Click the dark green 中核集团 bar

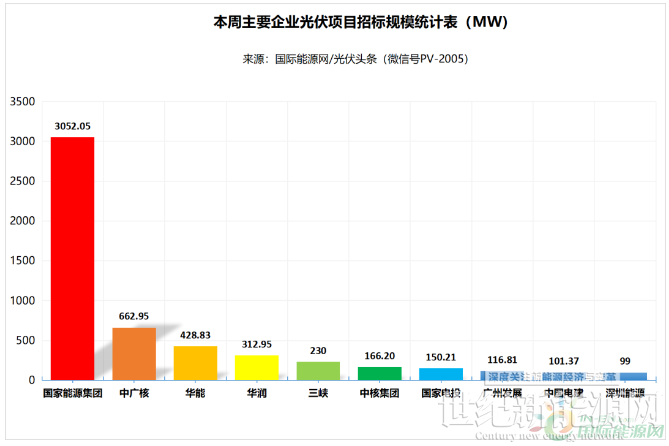coord(380,373)
